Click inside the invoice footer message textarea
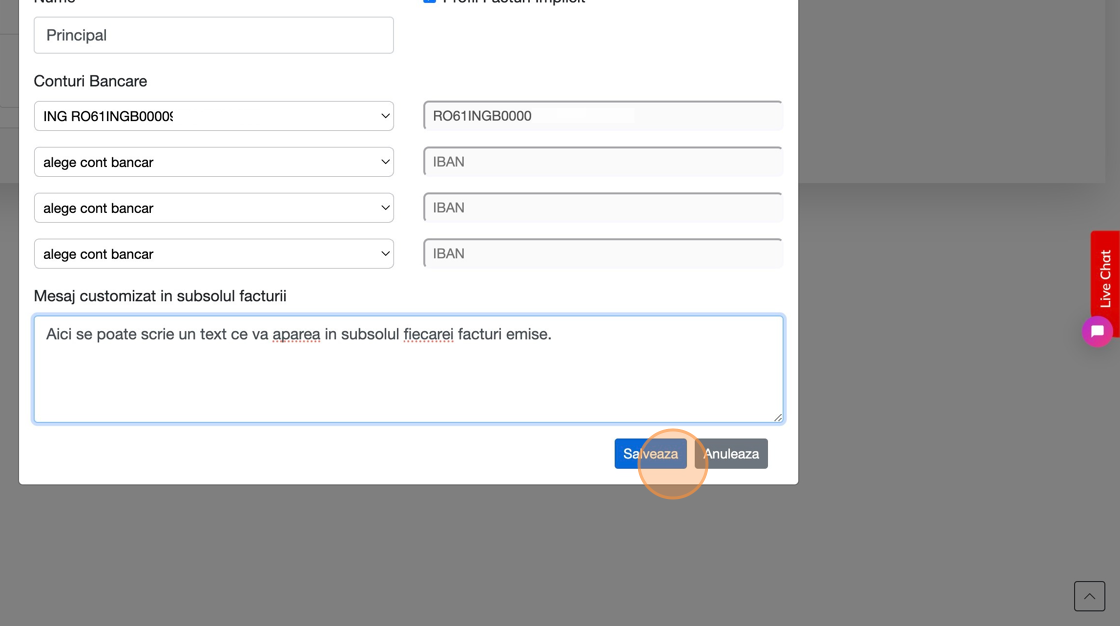This screenshot has width=1120, height=626. [x=408, y=380]
